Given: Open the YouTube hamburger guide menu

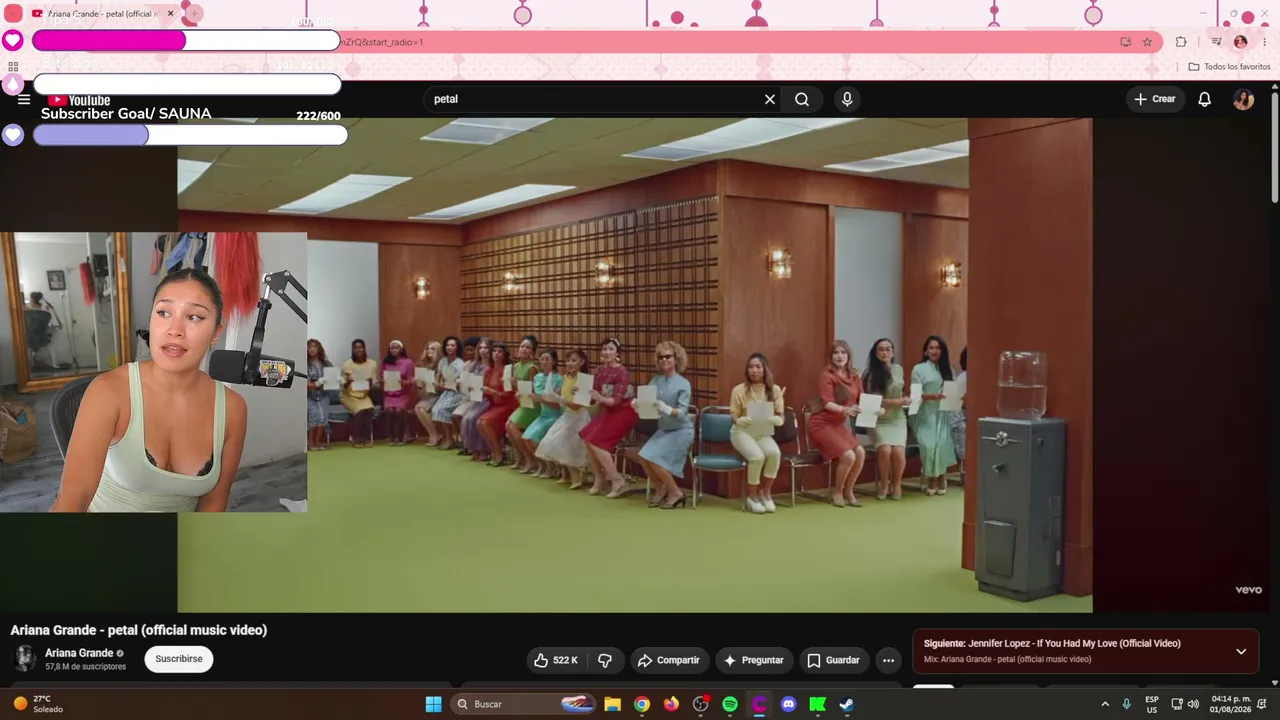Looking at the screenshot, I should coord(24,100).
